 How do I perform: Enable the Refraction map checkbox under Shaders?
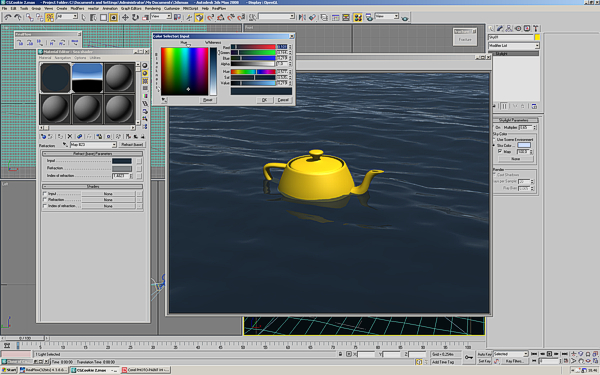coord(45,200)
